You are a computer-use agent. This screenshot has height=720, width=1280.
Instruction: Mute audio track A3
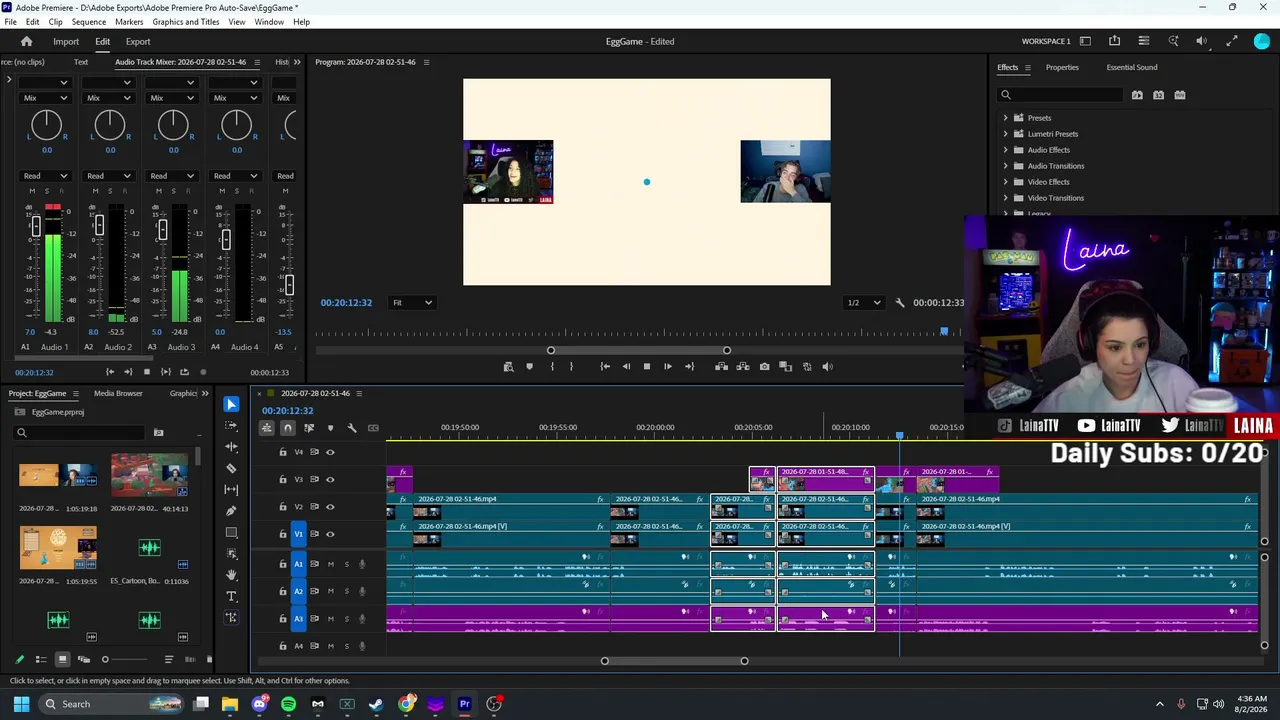coord(331,618)
